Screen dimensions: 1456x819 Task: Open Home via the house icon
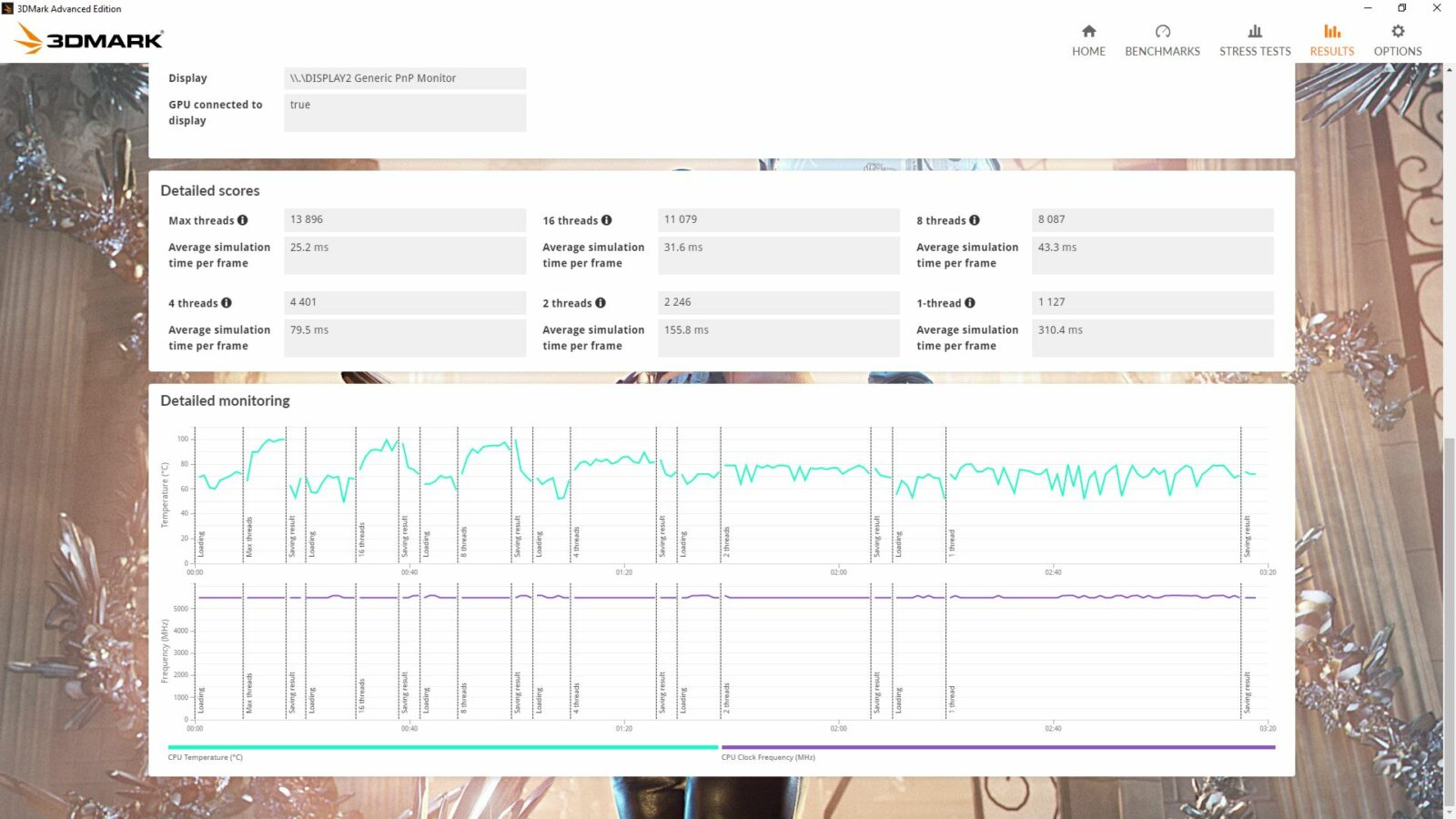(x=1088, y=38)
